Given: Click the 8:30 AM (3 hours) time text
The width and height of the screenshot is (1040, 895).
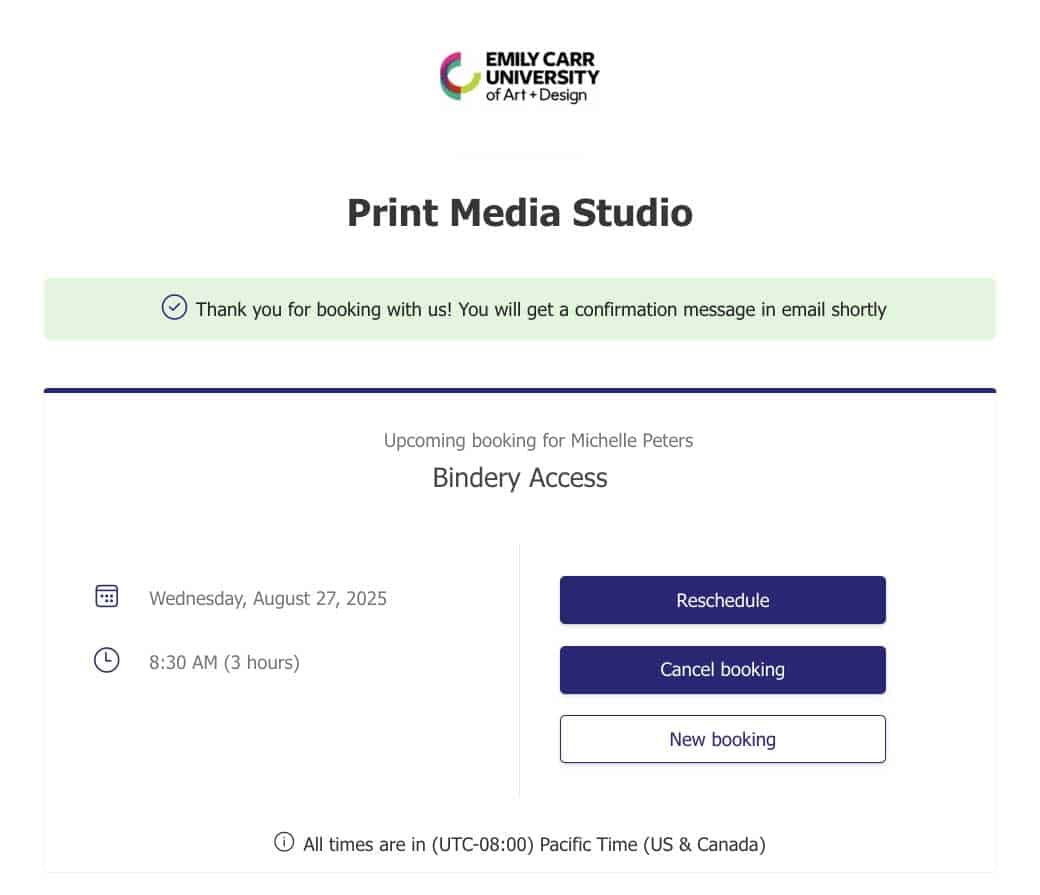Looking at the screenshot, I should click(x=224, y=661).
